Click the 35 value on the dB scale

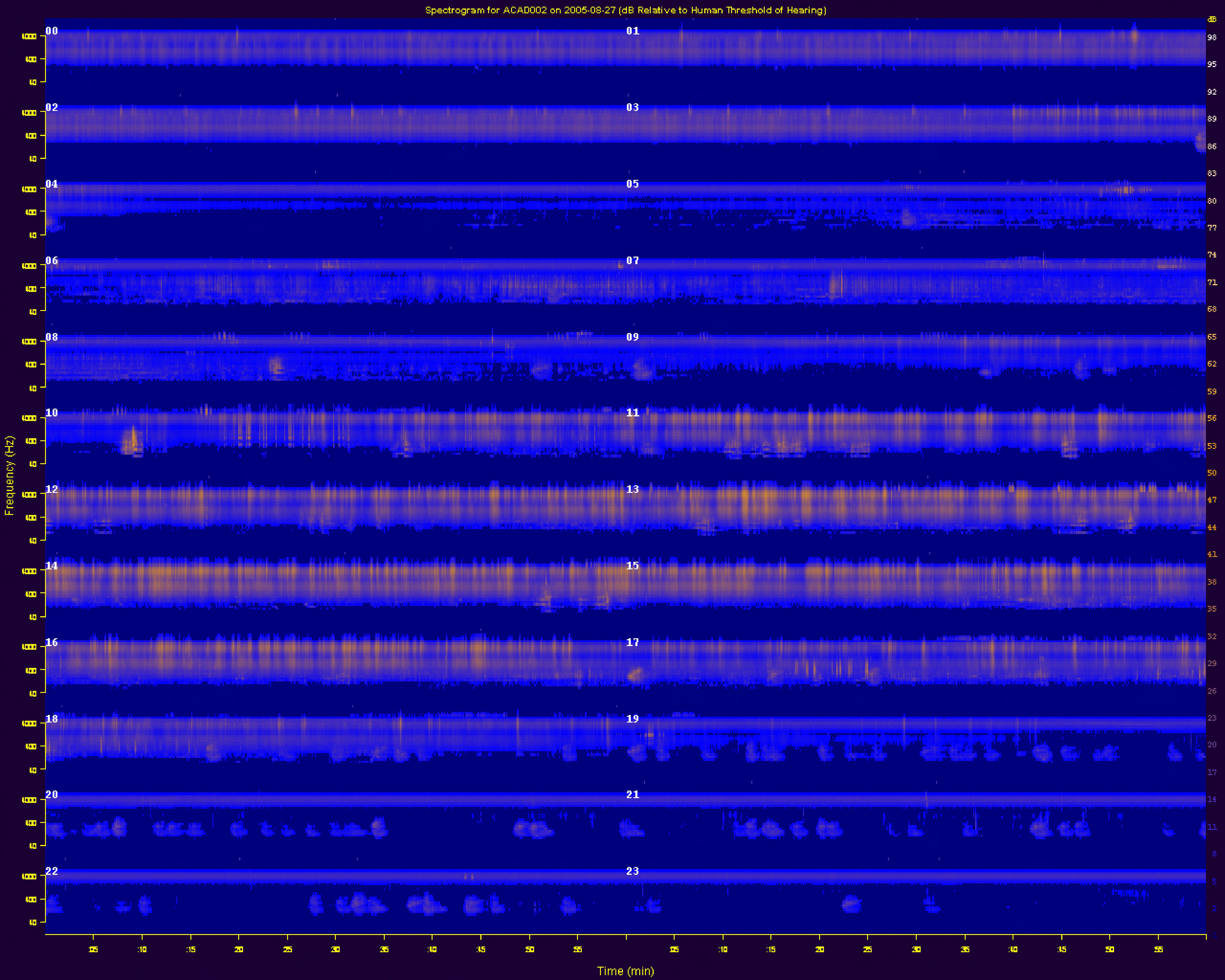click(x=1212, y=608)
